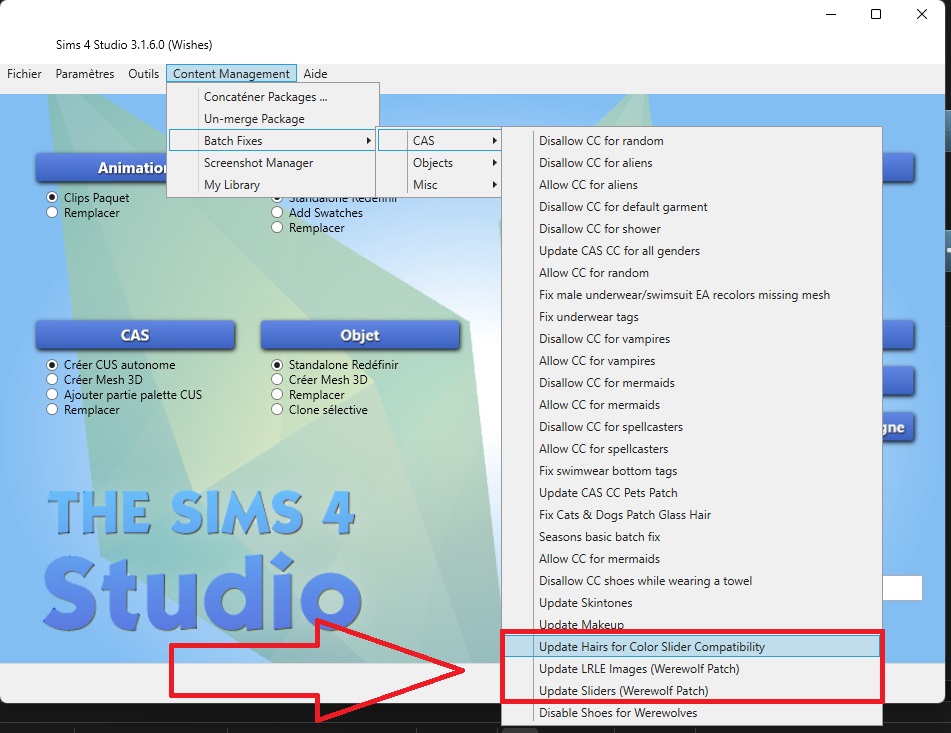
Task: Select Update LRLE Images (Werewolf Patch)
Action: click(x=691, y=669)
